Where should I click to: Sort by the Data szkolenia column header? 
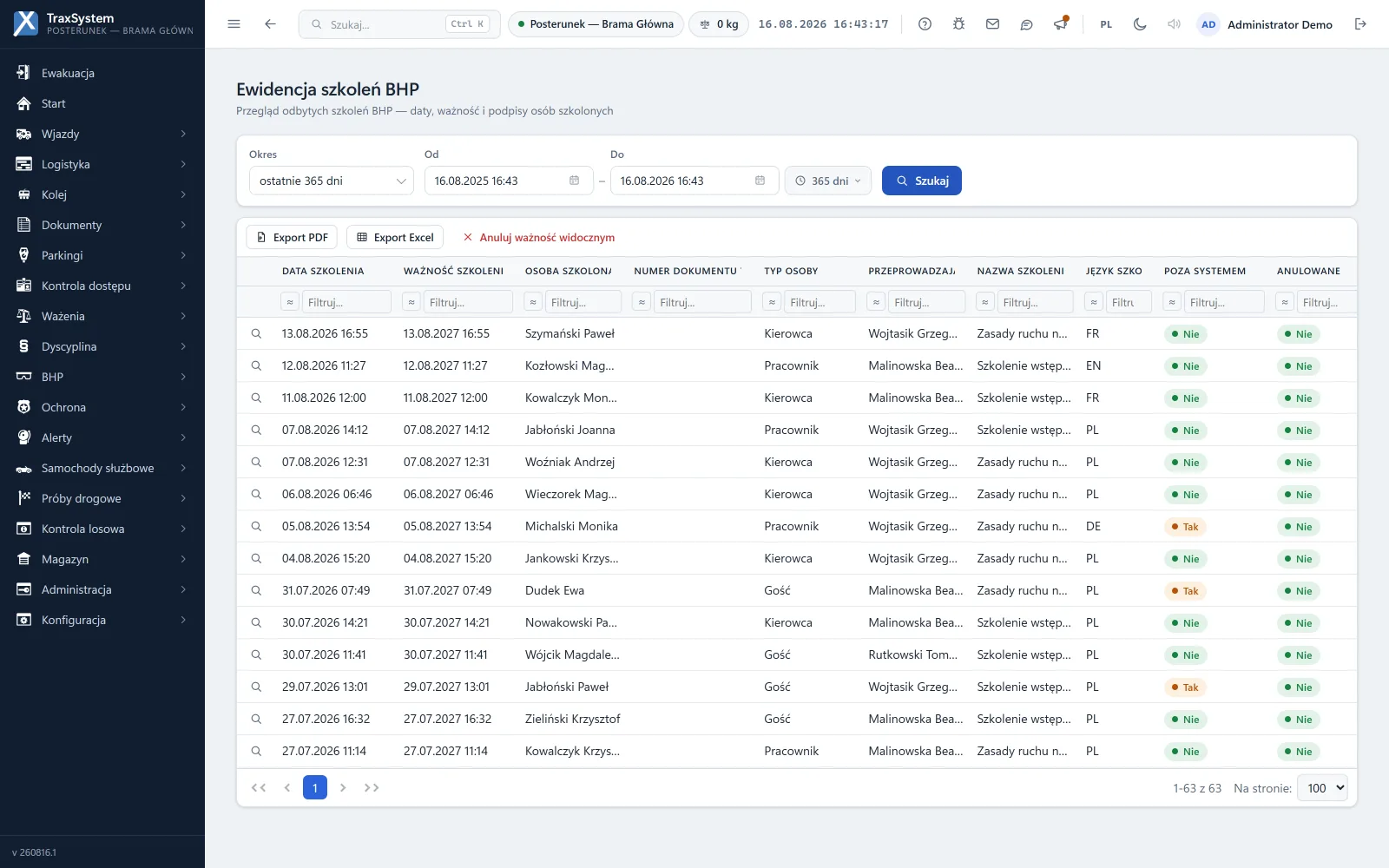coord(323,271)
